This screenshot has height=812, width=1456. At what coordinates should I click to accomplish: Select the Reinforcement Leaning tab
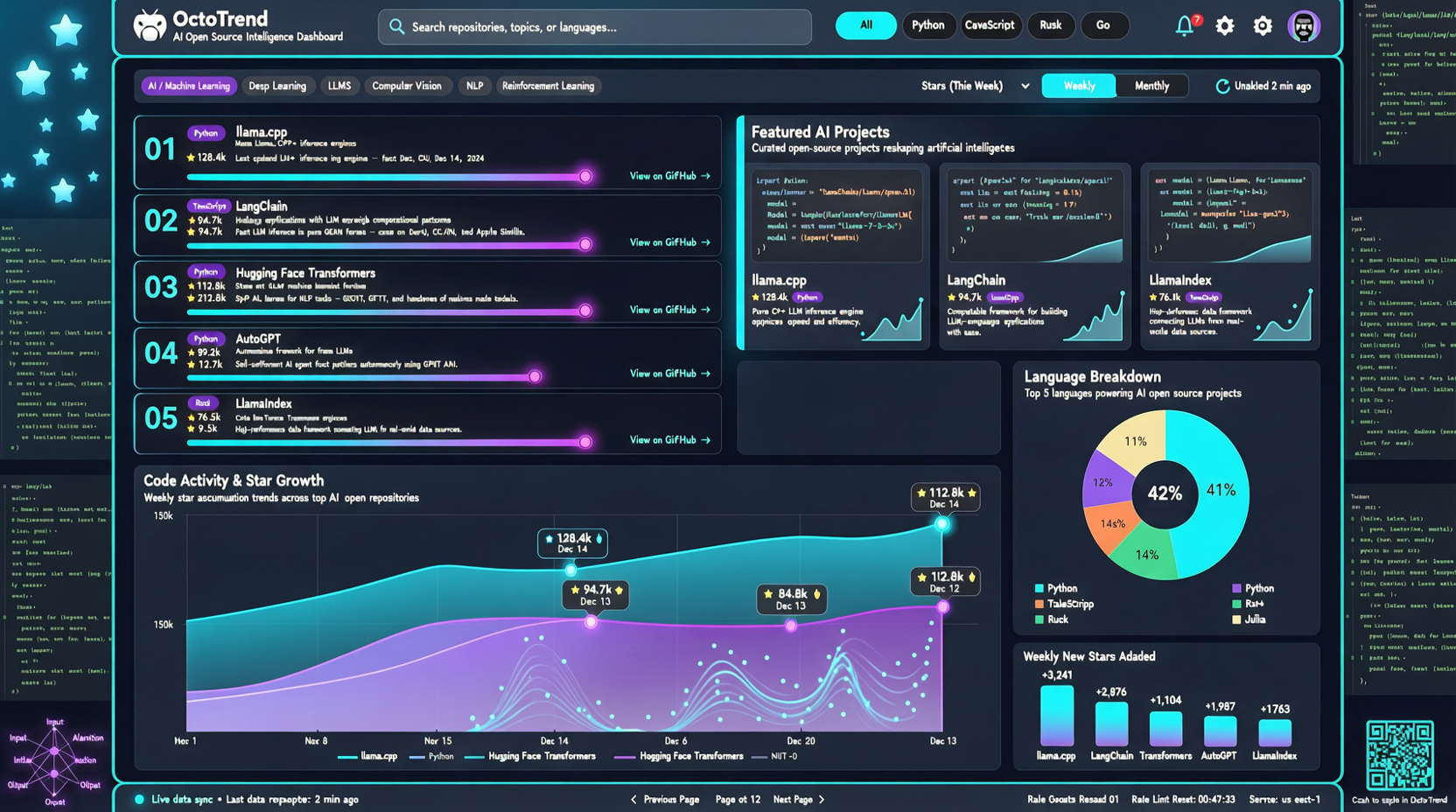point(549,86)
